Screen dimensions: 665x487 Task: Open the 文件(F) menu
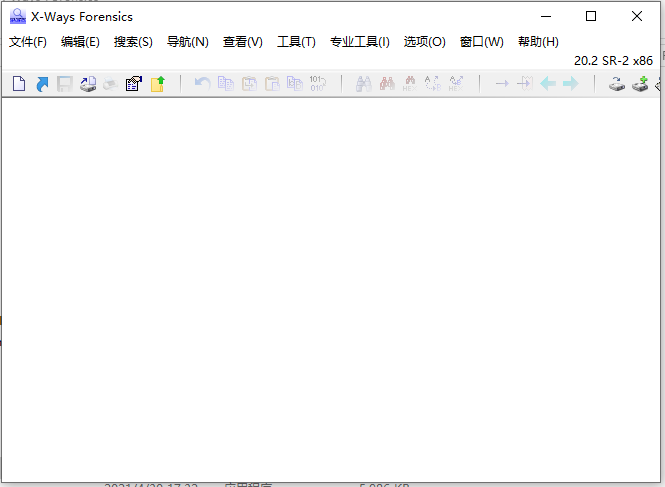point(28,42)
